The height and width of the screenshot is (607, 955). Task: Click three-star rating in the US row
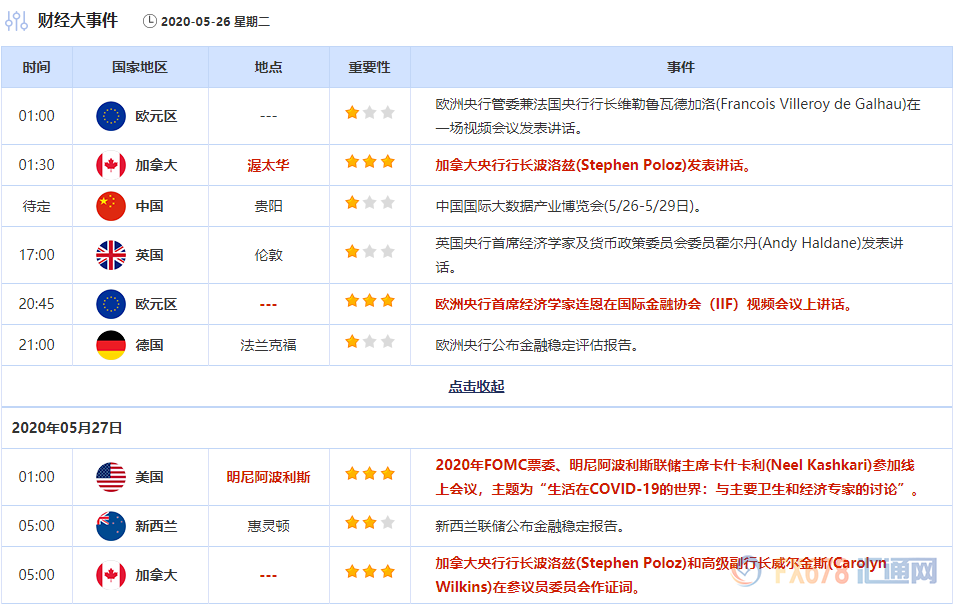click(370, 473)
